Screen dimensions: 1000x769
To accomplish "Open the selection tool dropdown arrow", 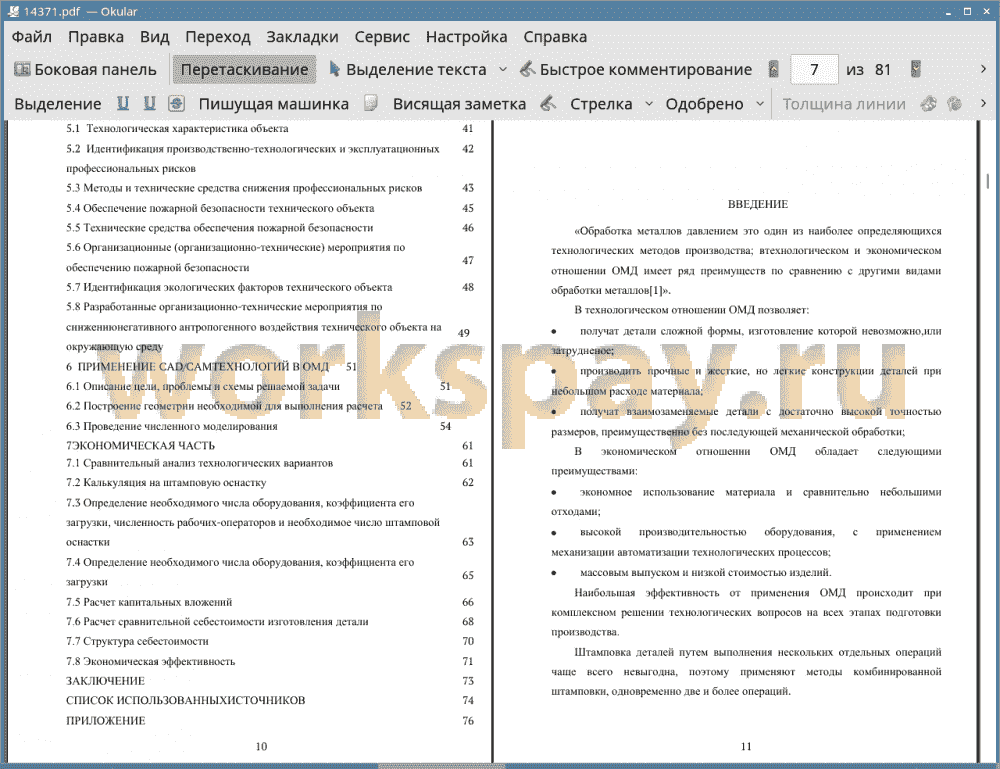I will tap(503, 70).
